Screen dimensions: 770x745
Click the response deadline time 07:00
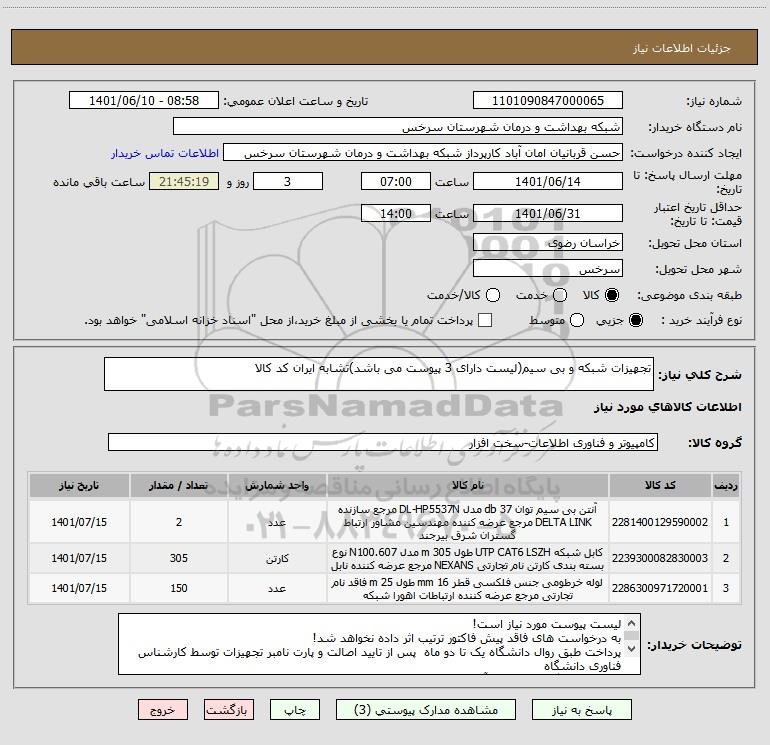(x=396, y=181)
